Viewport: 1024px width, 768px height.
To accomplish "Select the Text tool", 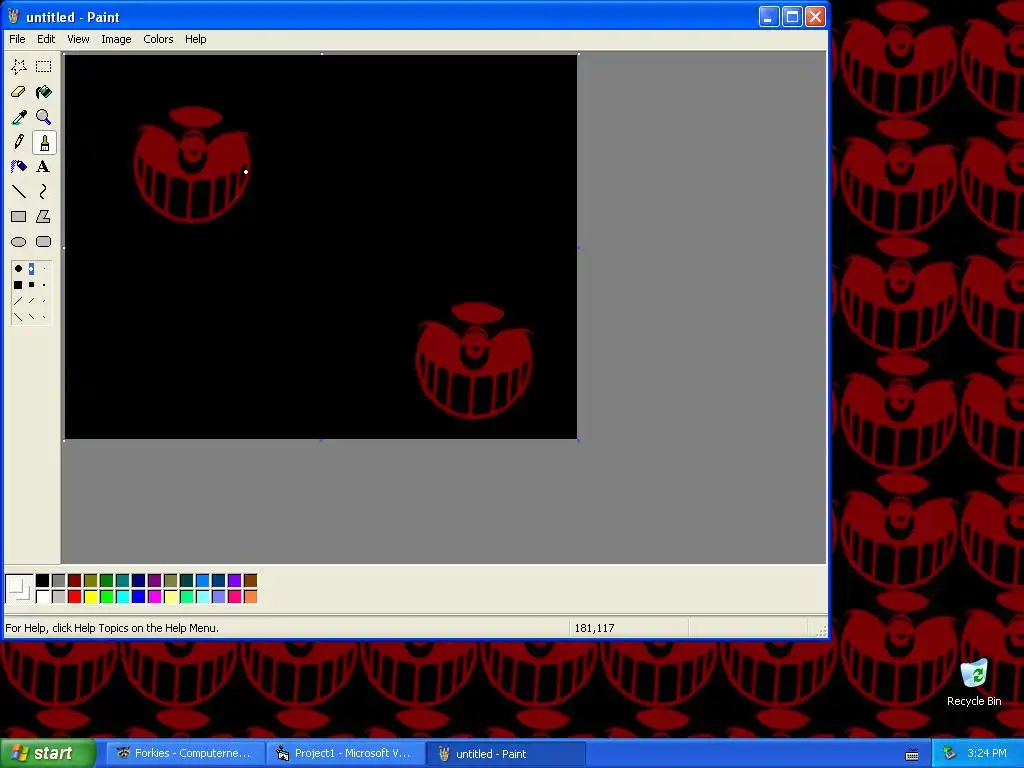I will click(x=44, y=167).
